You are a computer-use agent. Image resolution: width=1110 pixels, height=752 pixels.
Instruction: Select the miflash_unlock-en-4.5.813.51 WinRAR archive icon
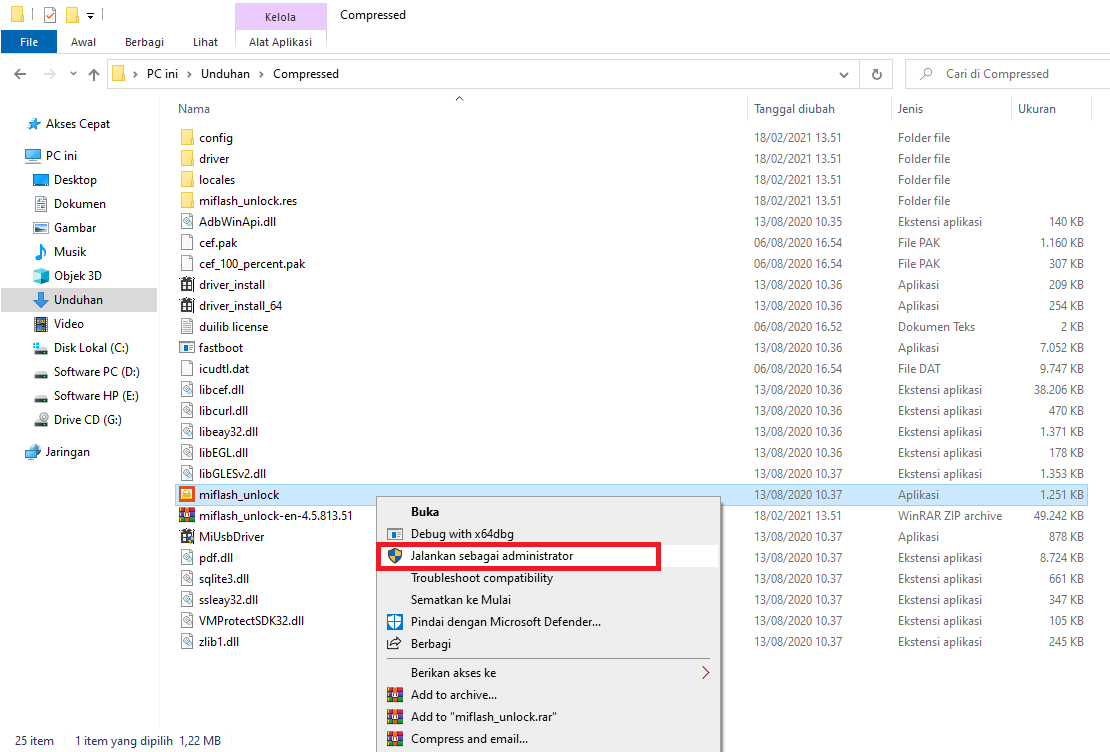click(187, 515)
